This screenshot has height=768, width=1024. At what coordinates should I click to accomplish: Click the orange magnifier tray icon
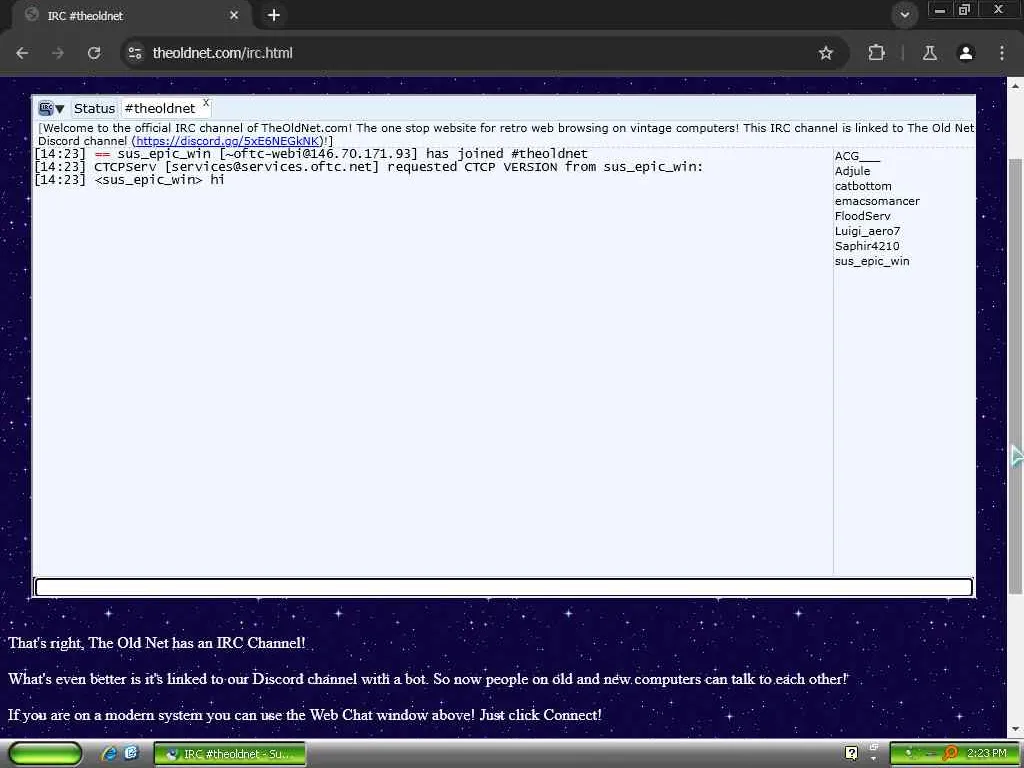tap(950, 754)
